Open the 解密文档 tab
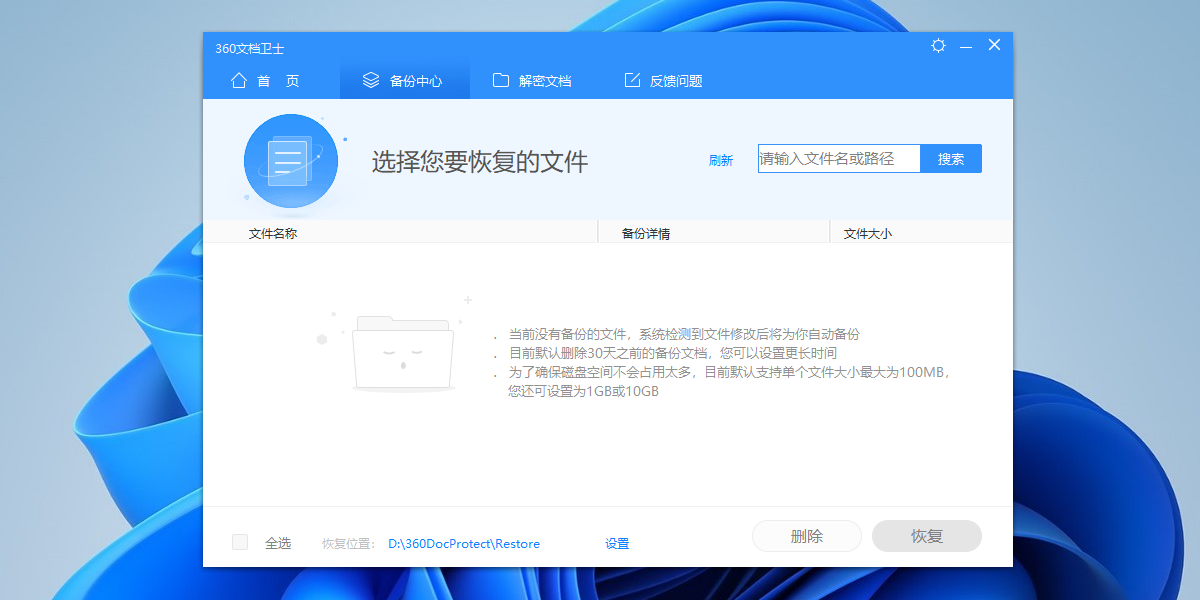1200x600 pixels. pyautogui.click(x=532, y=81)
